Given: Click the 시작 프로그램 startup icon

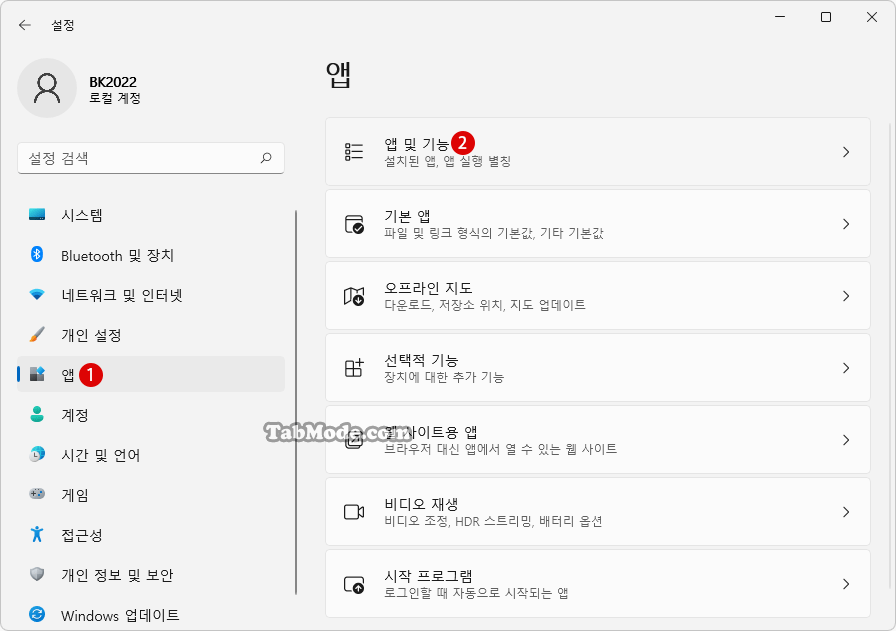Looking at the screenshot, I should (x=354, y=584).
